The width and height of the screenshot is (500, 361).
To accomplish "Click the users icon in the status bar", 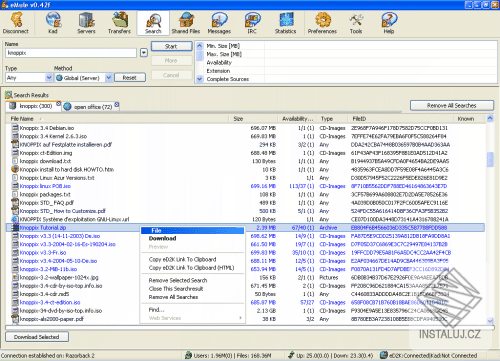I will point(188,355).
